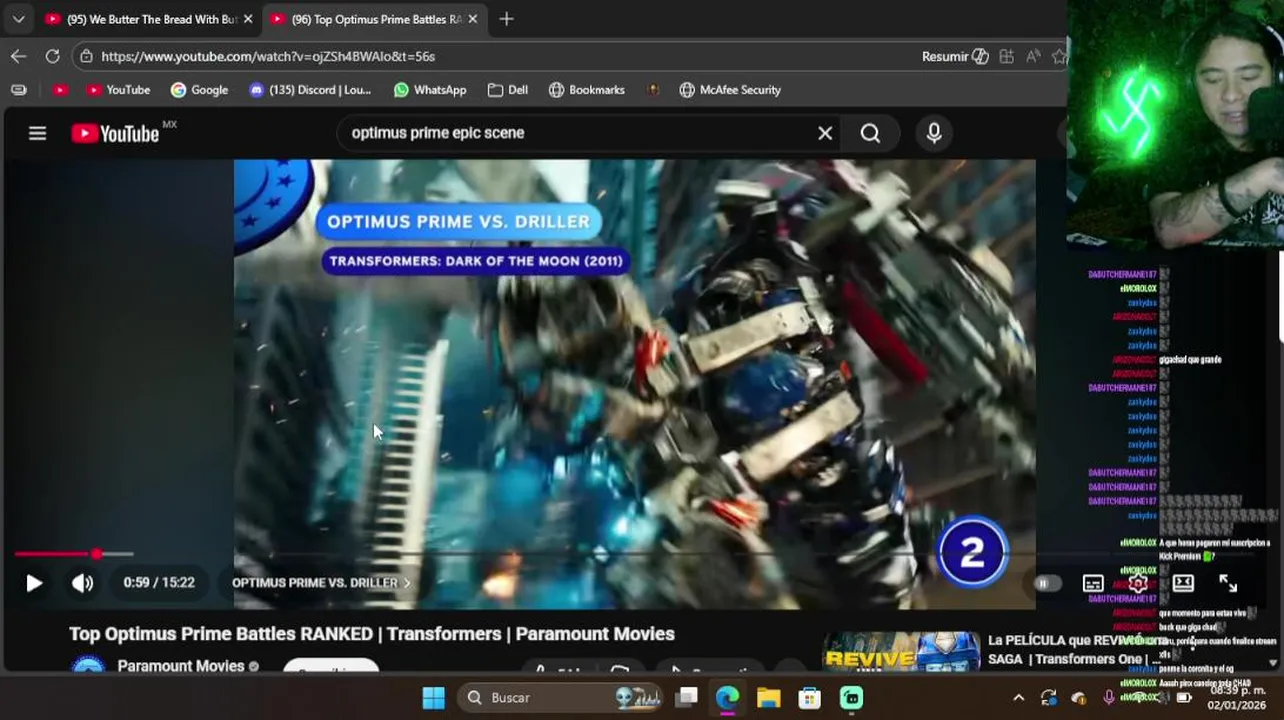Open Paramount Movies channel avatar
The image size is (1284, 720).
coord(89,666)
